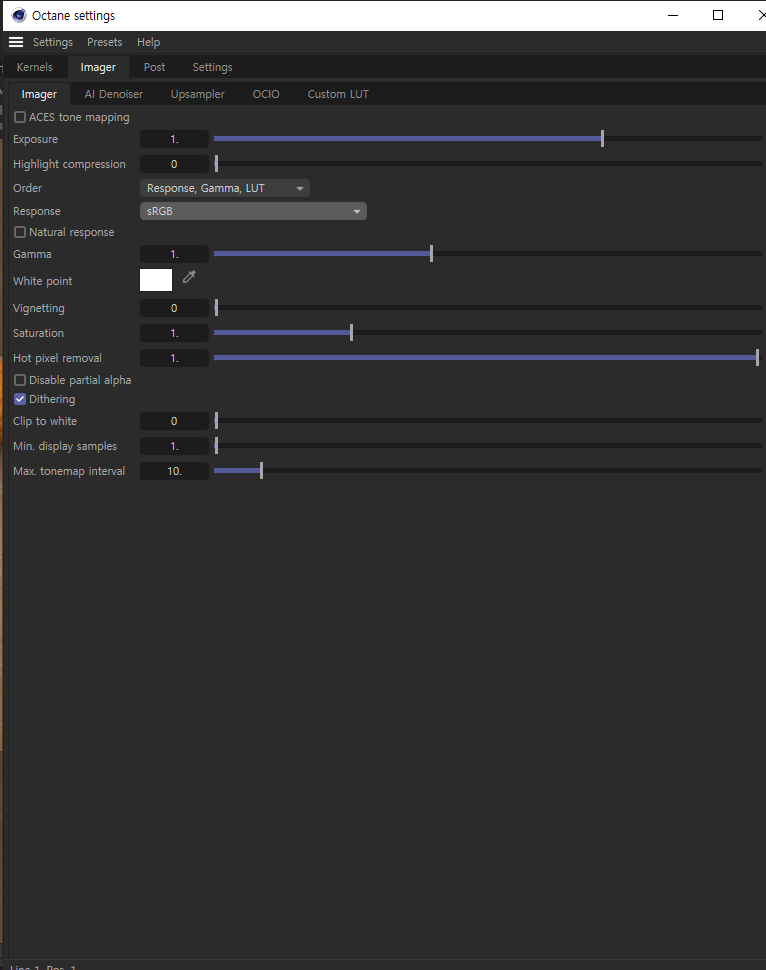Open the Presets menu
The height and width of the screenshot is (970, 766).
104,42
